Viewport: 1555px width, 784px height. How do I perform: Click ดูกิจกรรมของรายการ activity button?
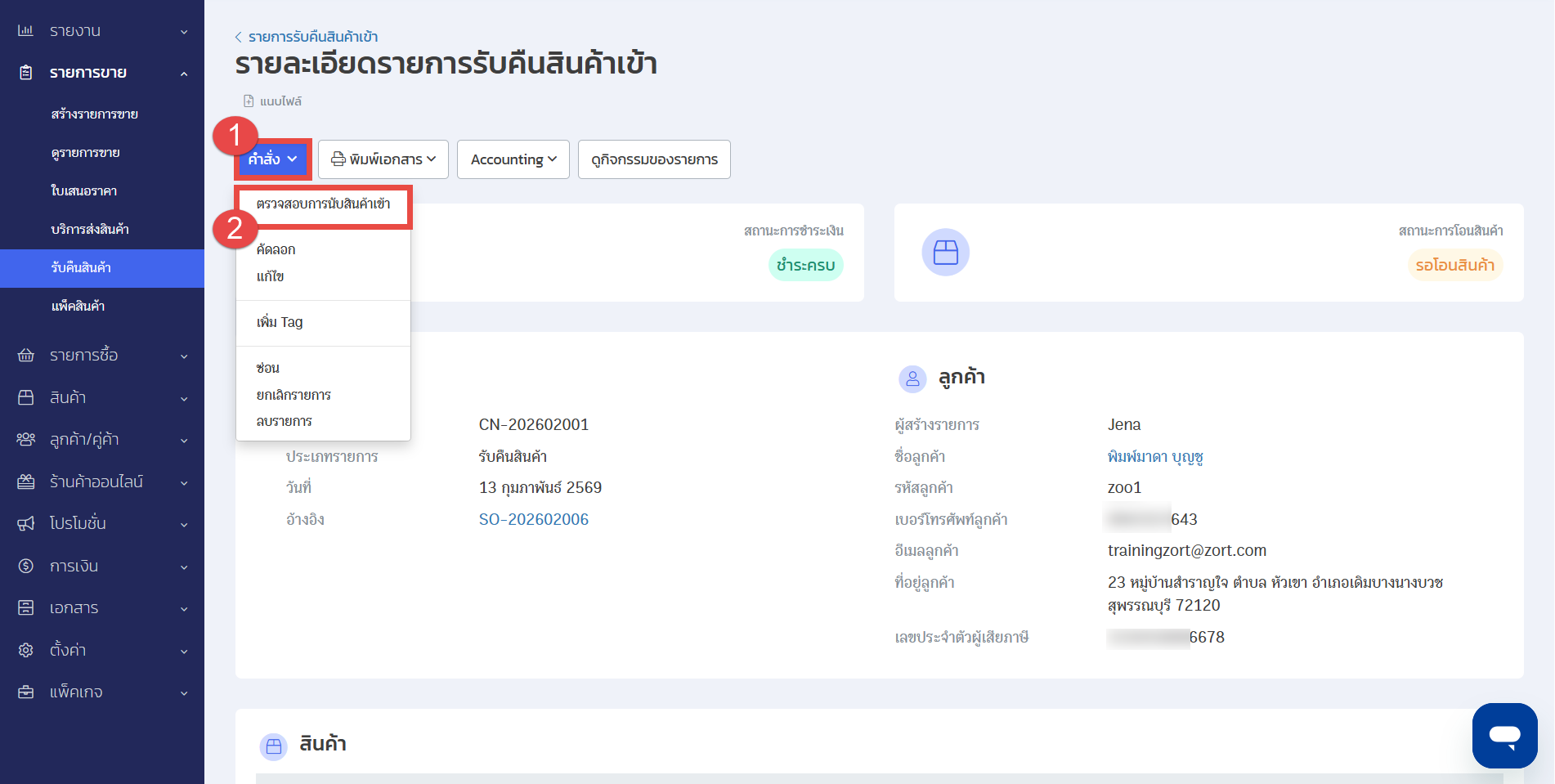click(654, 159)
